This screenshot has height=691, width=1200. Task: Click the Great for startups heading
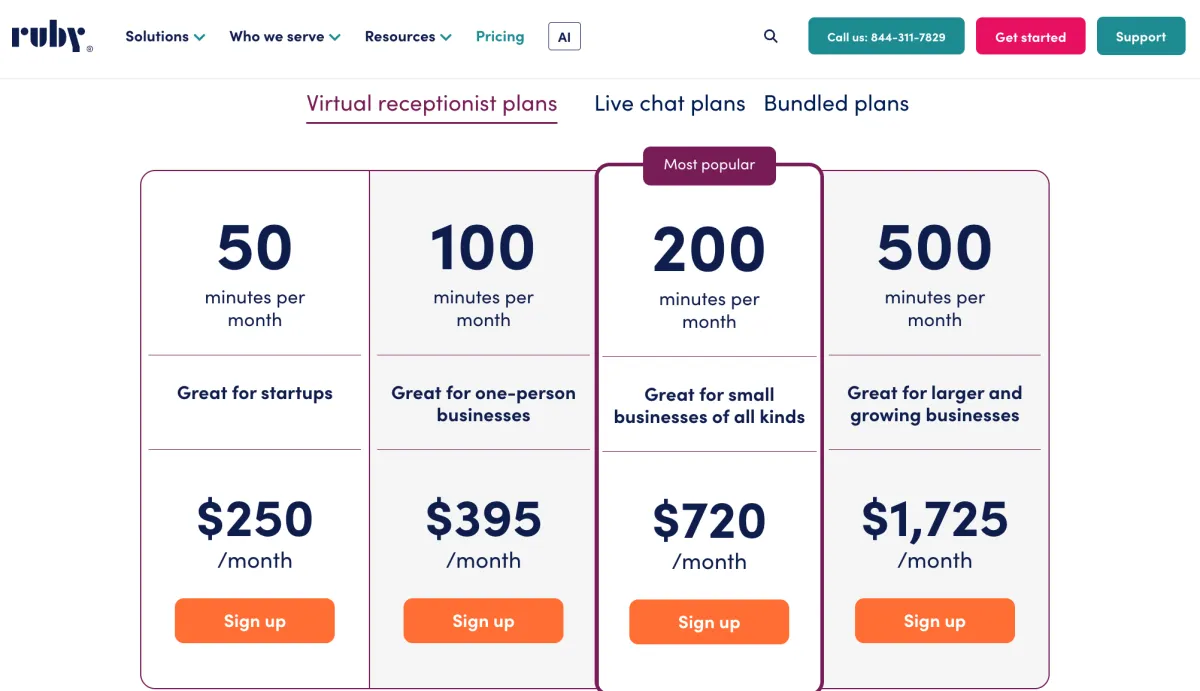tap(255, 393)
